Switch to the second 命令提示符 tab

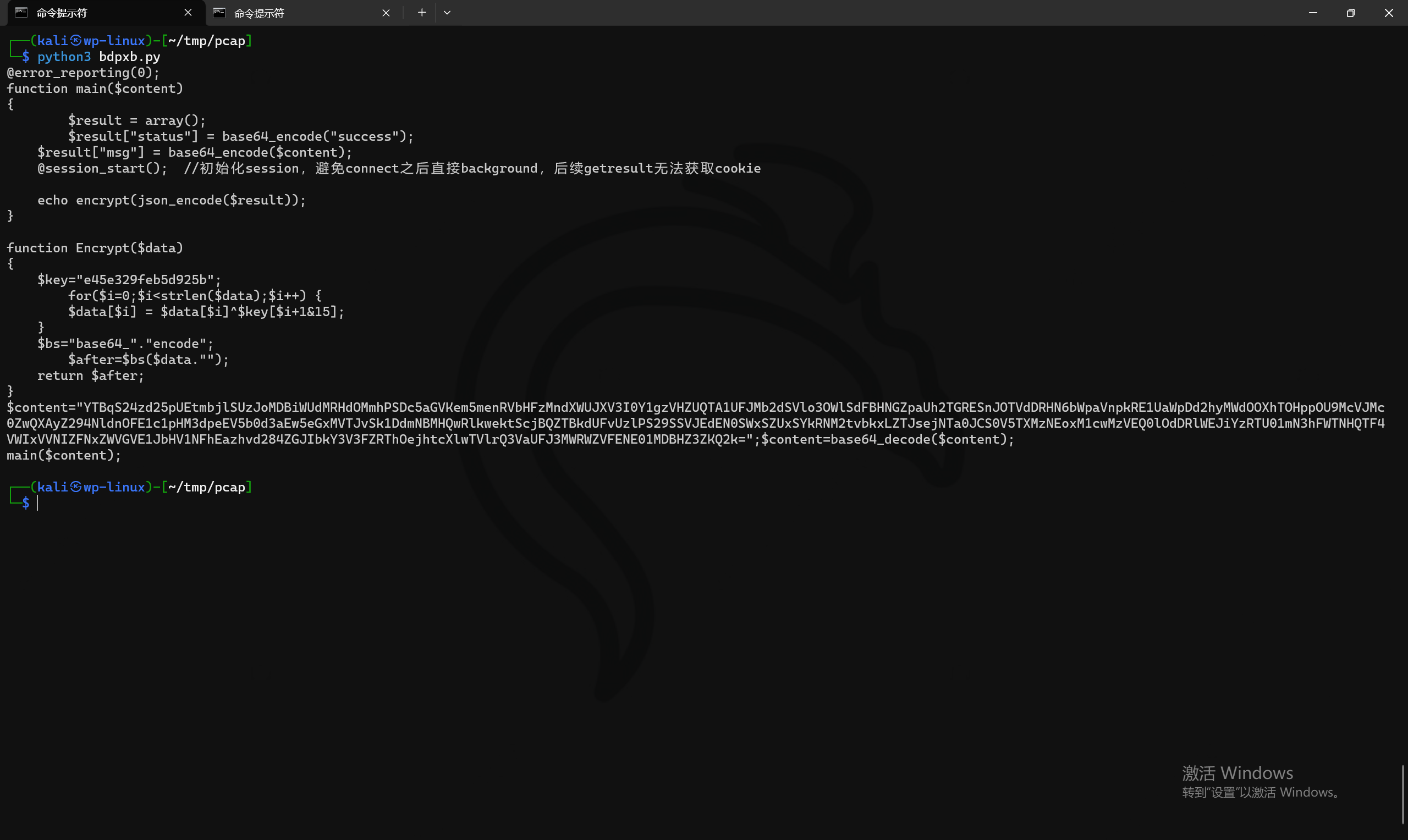click(x=300, y=13)
